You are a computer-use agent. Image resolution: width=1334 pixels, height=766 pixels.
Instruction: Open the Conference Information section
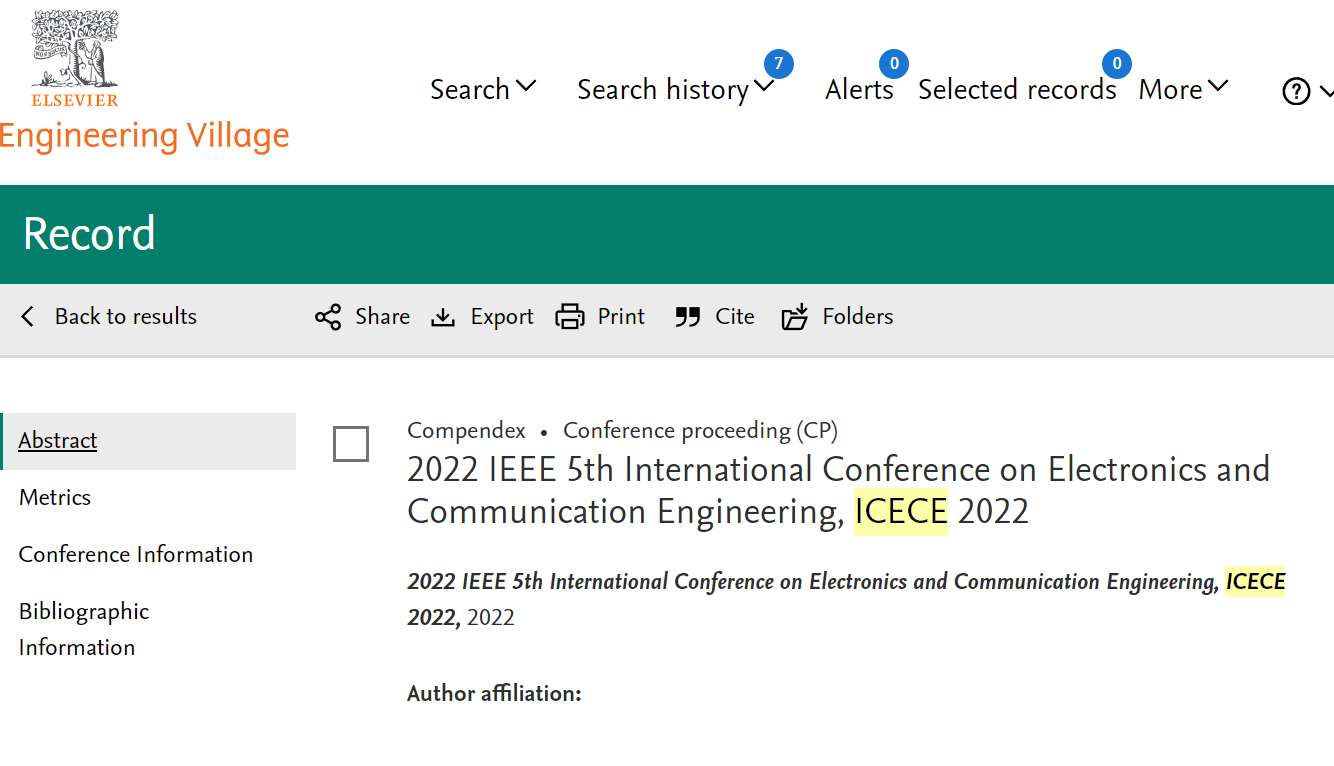tap(136, 555)
